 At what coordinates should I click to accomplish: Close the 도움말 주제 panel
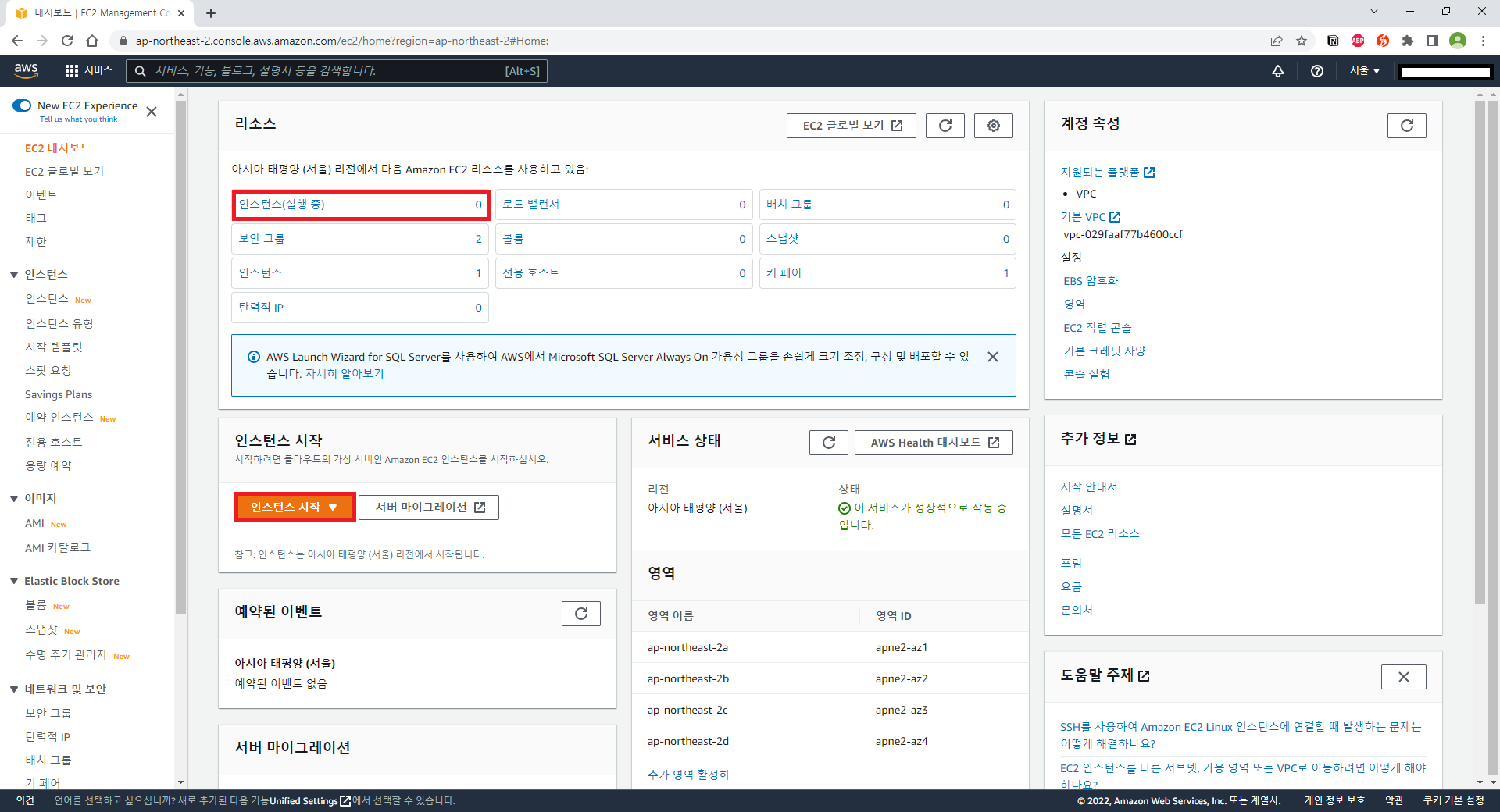click(1404, 677)
